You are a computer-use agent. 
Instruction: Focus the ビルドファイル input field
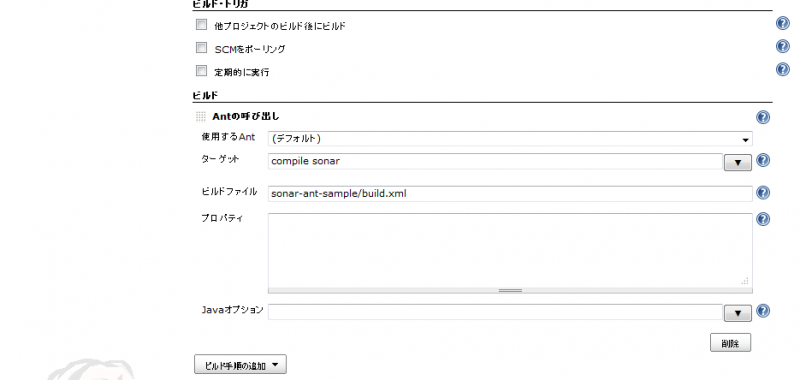coord(510,193)
